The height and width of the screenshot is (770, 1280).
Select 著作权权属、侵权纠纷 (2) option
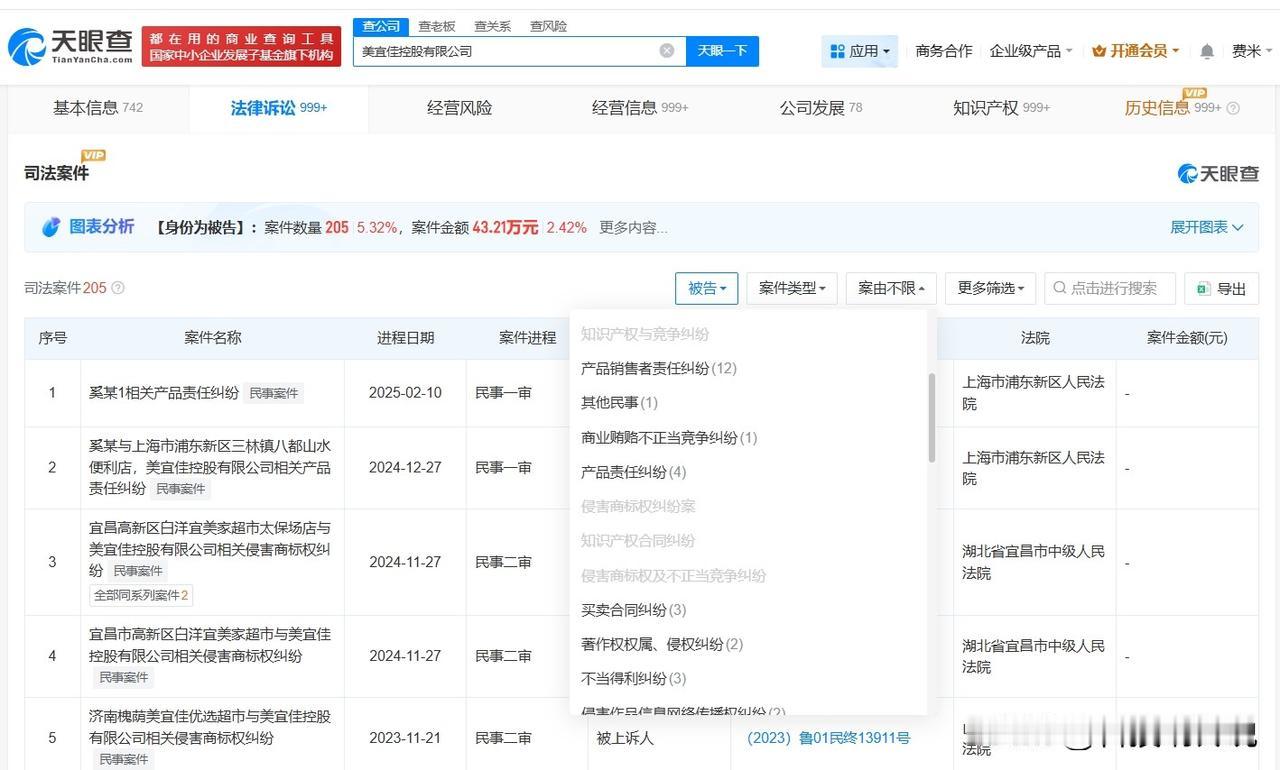(662, 644)
